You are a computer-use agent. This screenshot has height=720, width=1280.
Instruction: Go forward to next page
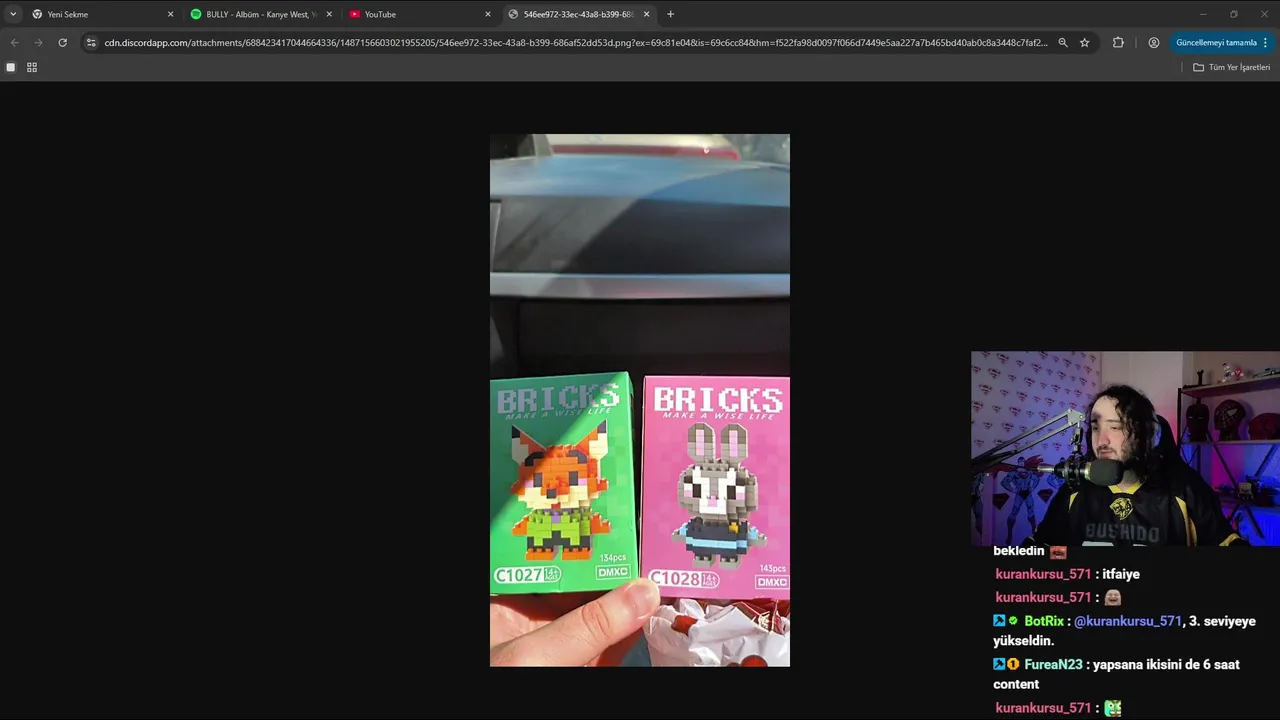38,43
